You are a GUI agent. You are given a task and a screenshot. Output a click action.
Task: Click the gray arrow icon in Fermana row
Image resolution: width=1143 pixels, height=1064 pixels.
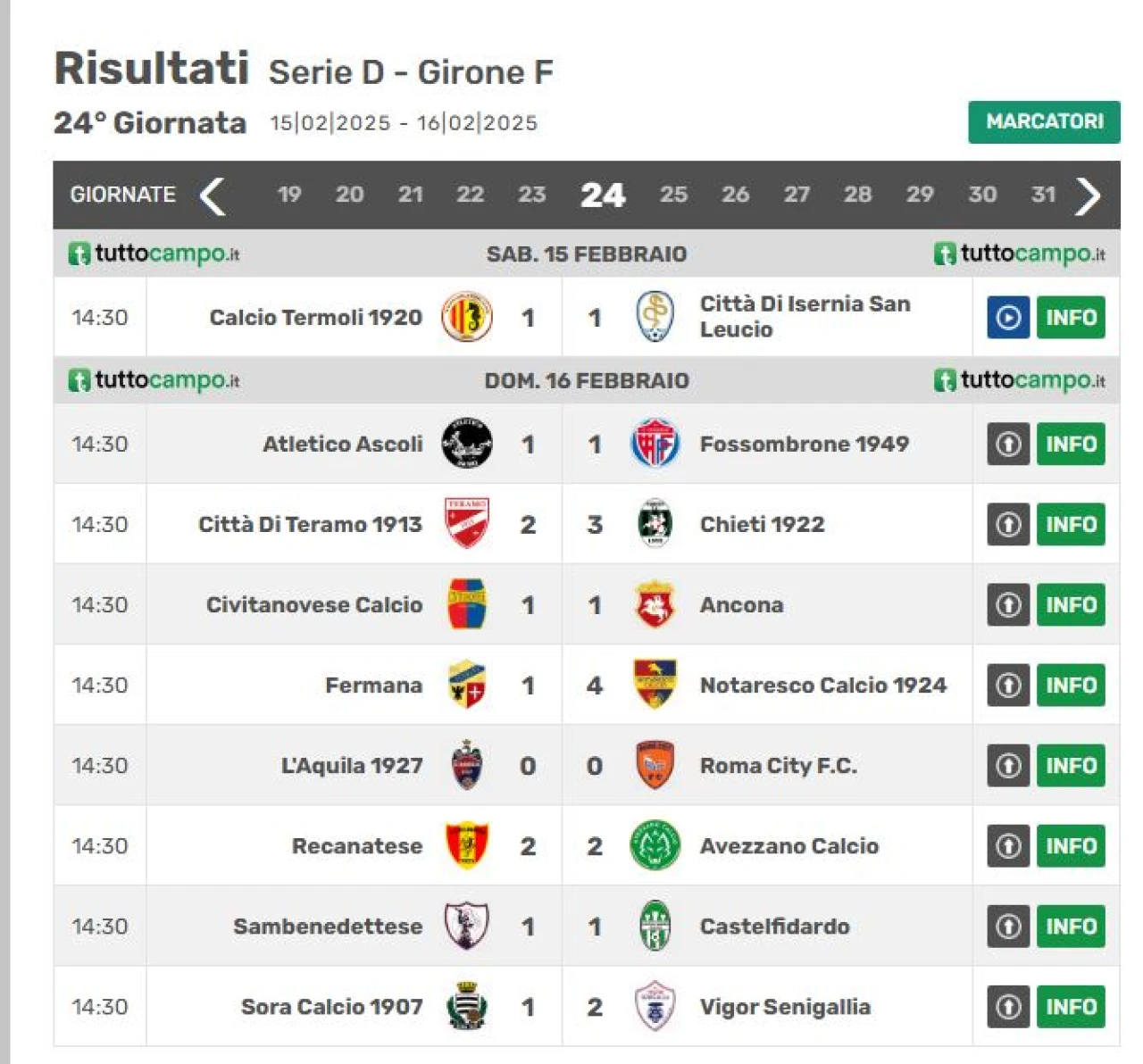click(1008, 686)
